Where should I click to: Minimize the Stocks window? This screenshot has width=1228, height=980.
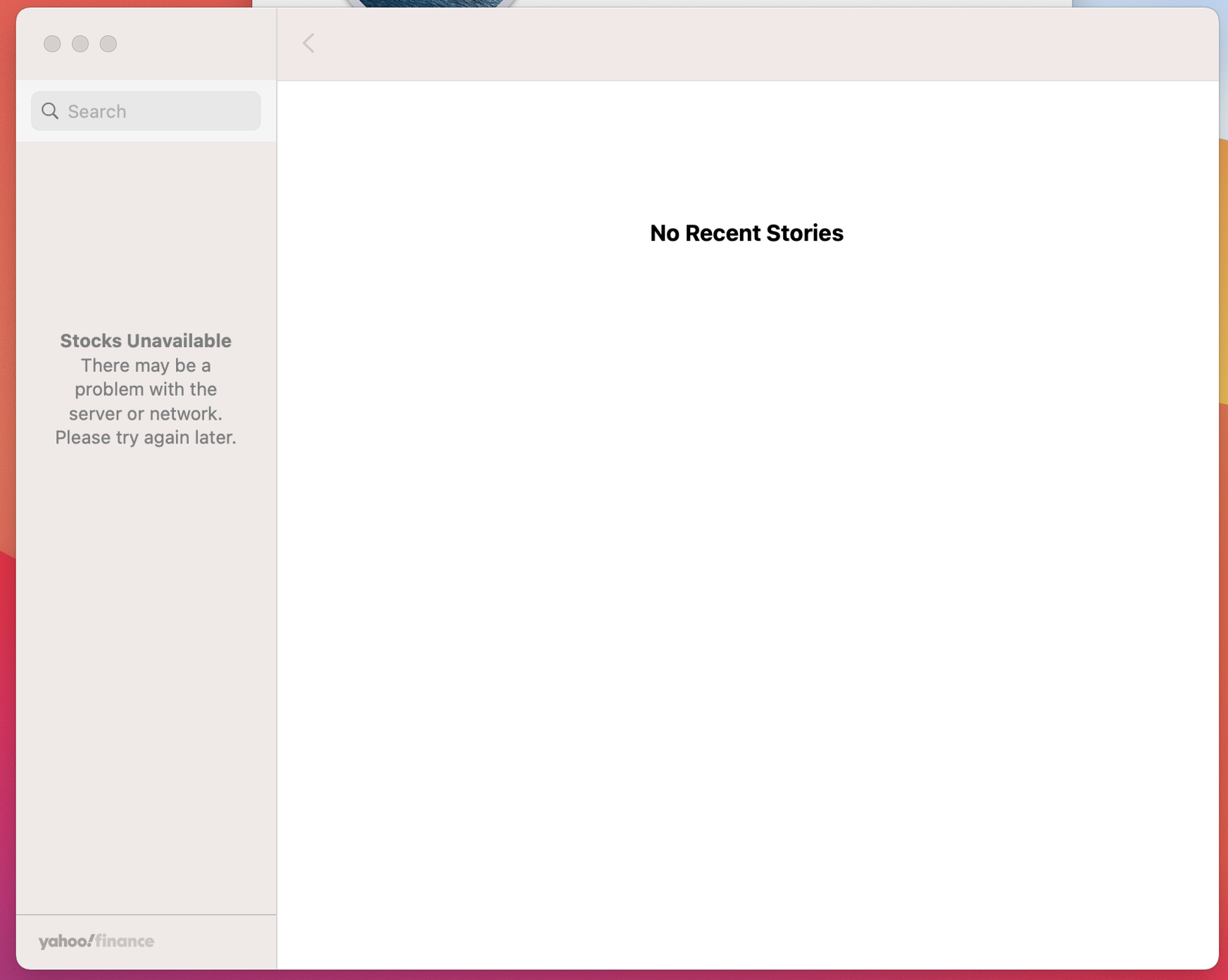[x=80, y=44]
